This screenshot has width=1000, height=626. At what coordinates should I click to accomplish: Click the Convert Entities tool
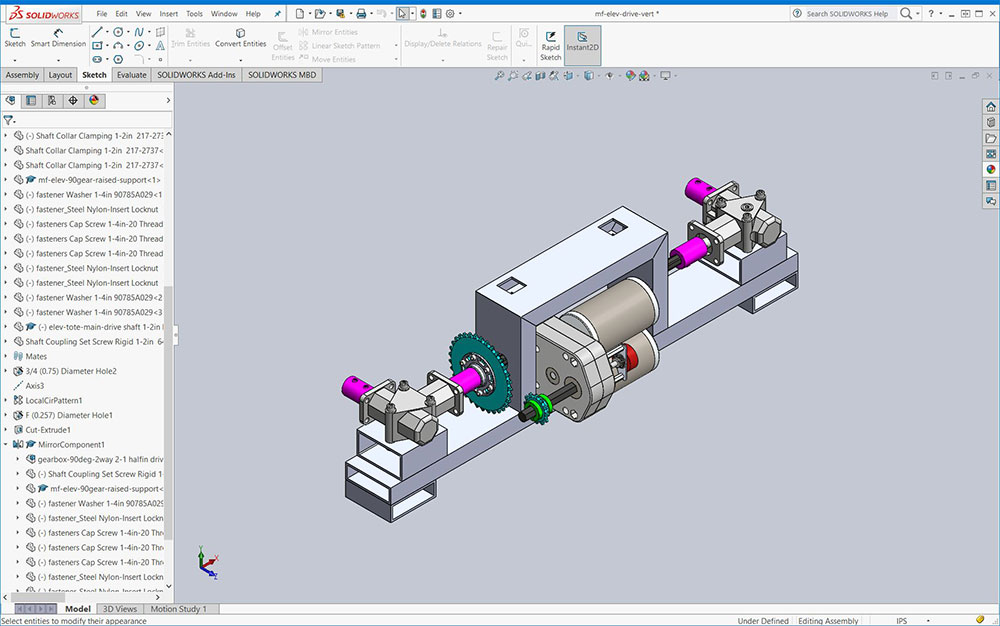point(240,37)
